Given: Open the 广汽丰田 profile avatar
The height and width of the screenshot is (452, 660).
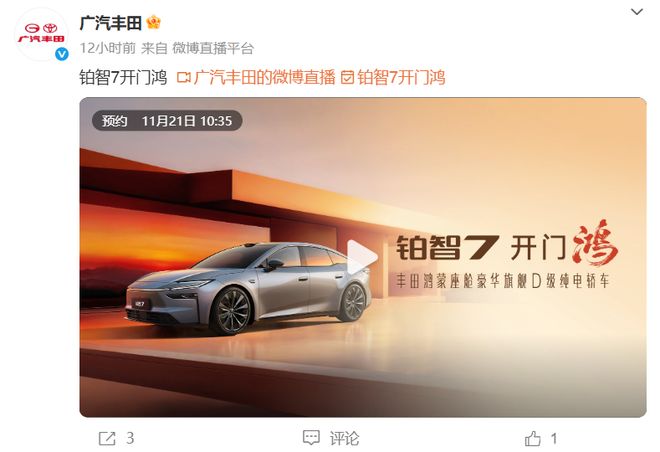Looking at the screenshot, I should [41, 35].
